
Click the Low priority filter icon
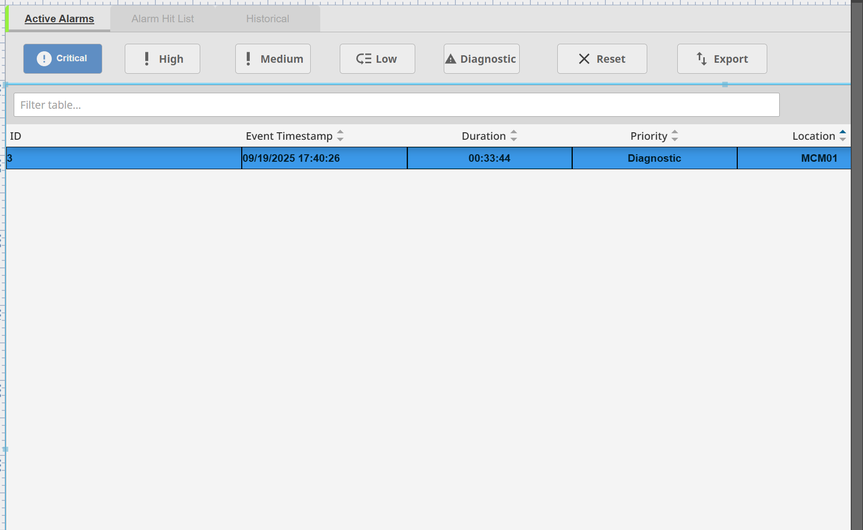[x=364, y=59]
